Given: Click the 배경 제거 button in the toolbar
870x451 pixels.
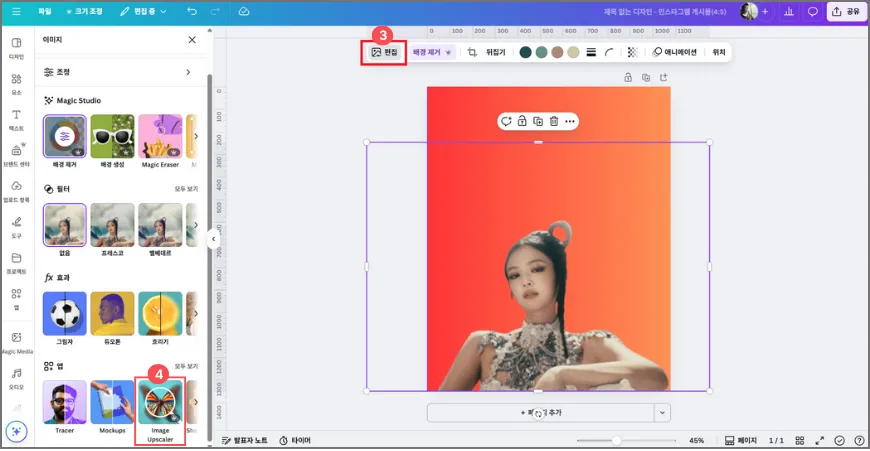Looking at the screenshot, I should (432, 52).
